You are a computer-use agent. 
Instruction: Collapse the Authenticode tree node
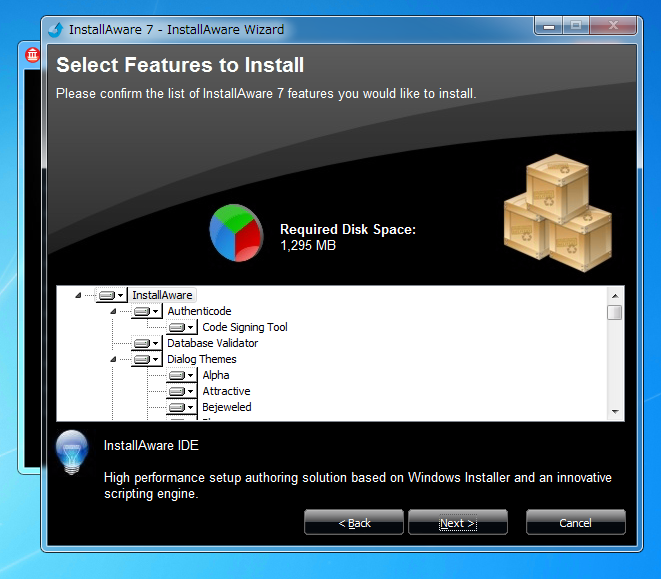[113, 311]
